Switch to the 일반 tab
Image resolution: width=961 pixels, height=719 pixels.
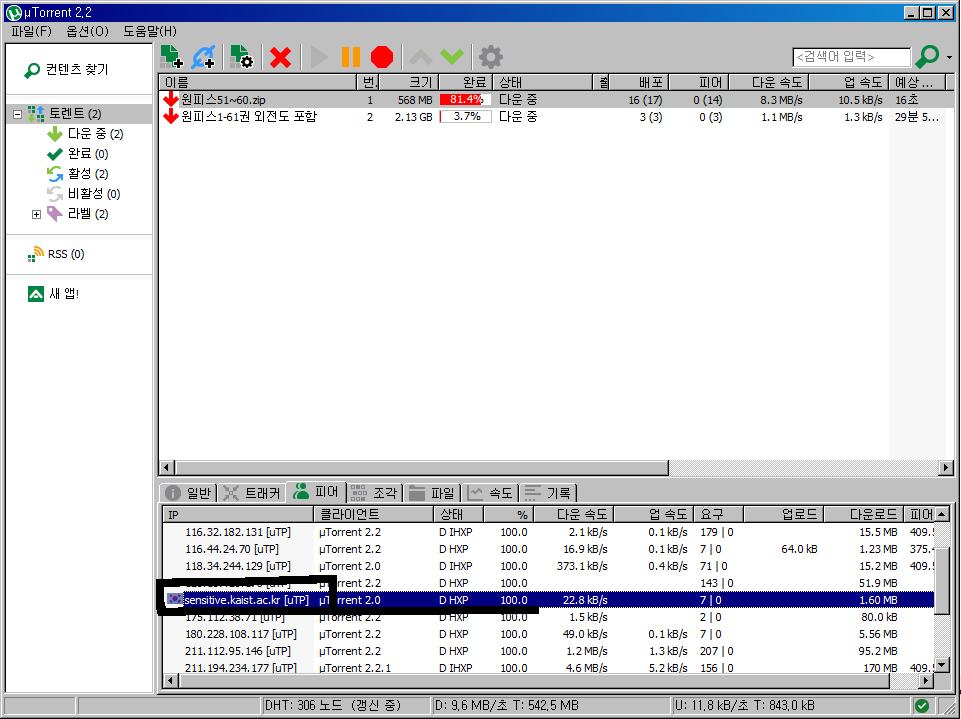188,492
